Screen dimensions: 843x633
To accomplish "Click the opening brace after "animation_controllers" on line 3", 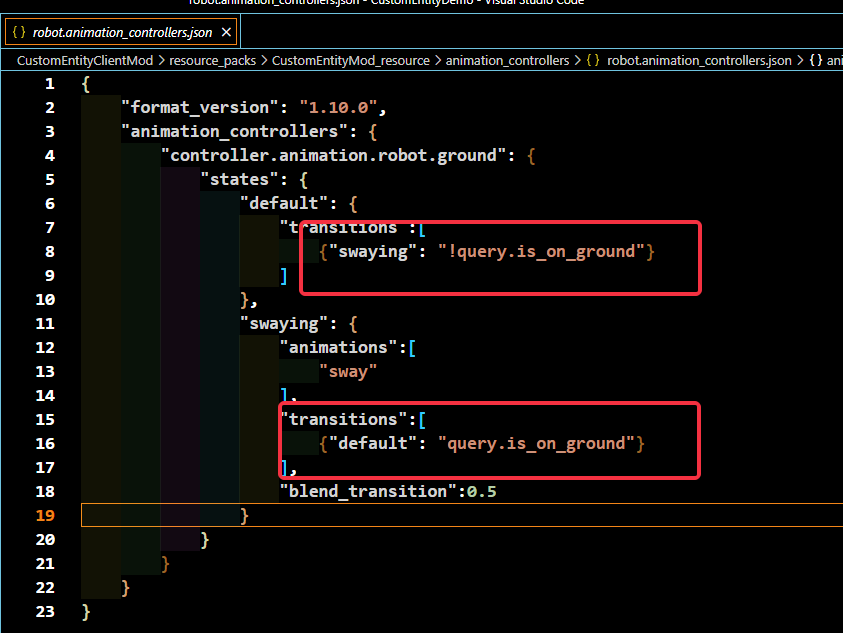I will point(373,132).
